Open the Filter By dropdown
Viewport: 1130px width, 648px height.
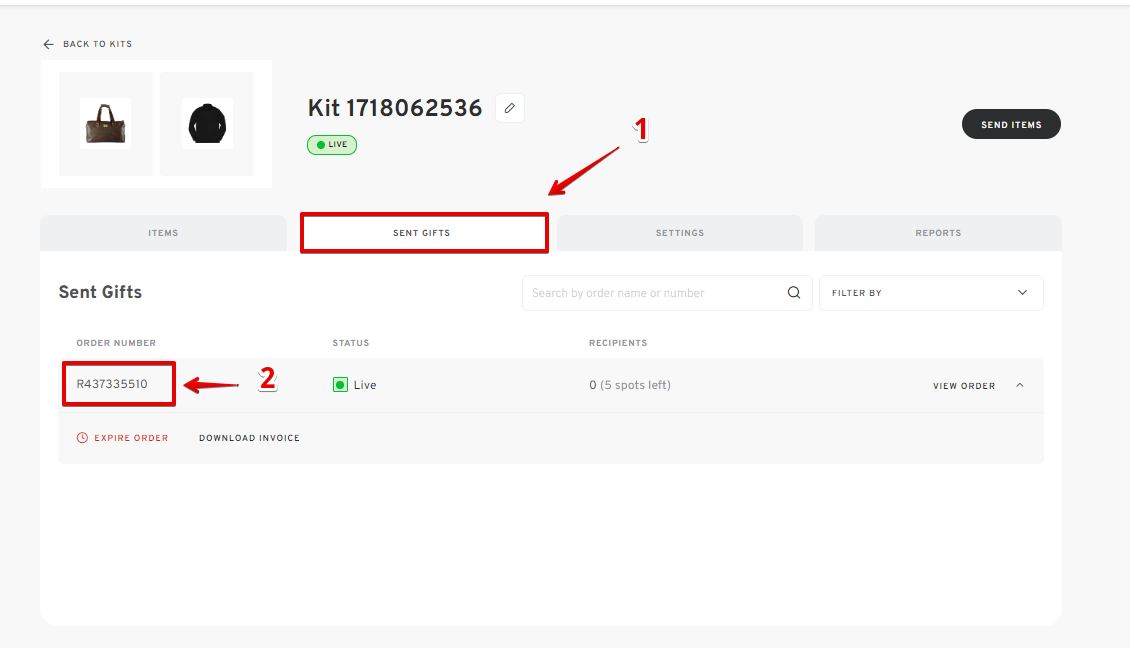coord(930,293)
